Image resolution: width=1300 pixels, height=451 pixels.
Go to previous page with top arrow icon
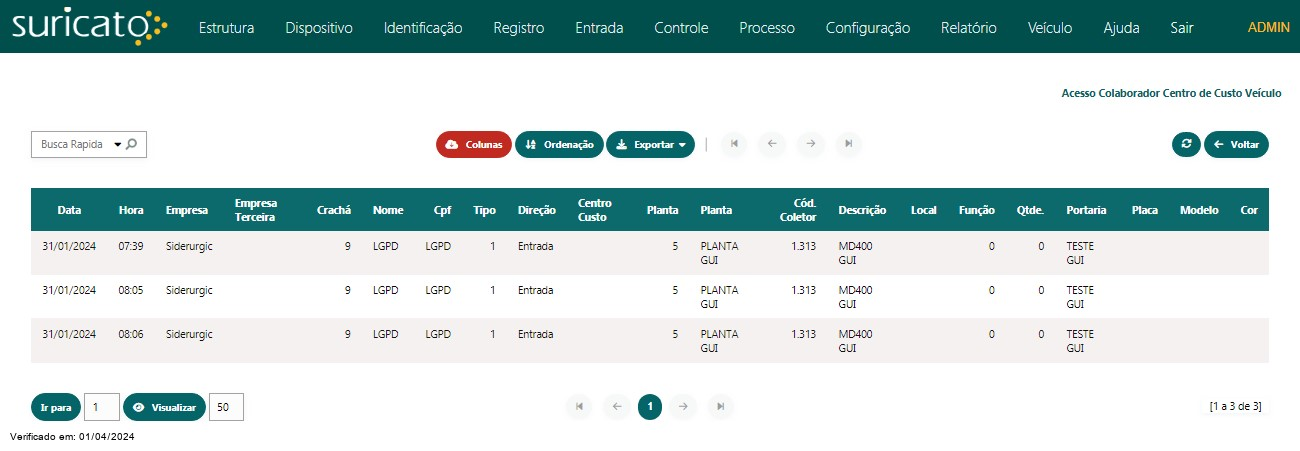(771, 144)
